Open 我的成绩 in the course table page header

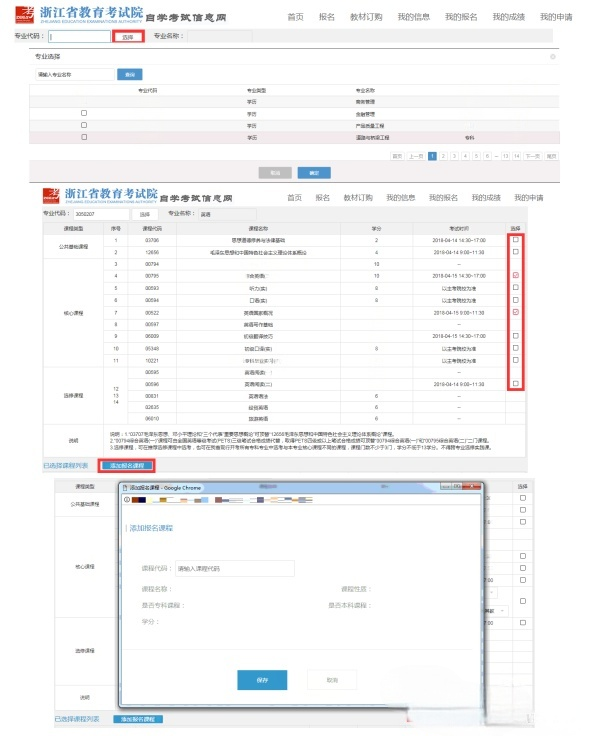click(x=486, y=198)
